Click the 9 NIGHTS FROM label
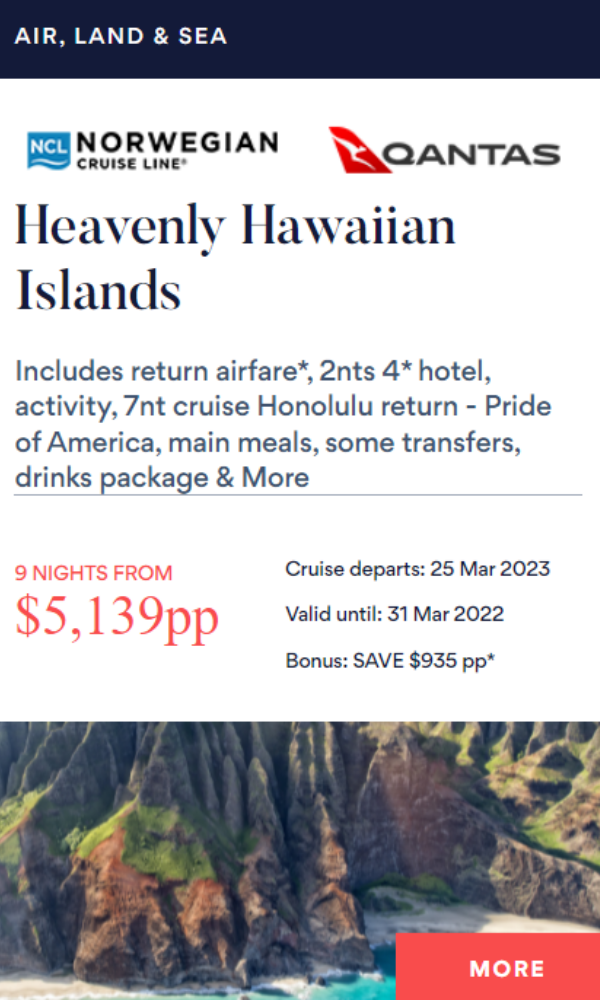The image size is (600, 1000). point(94,573)
